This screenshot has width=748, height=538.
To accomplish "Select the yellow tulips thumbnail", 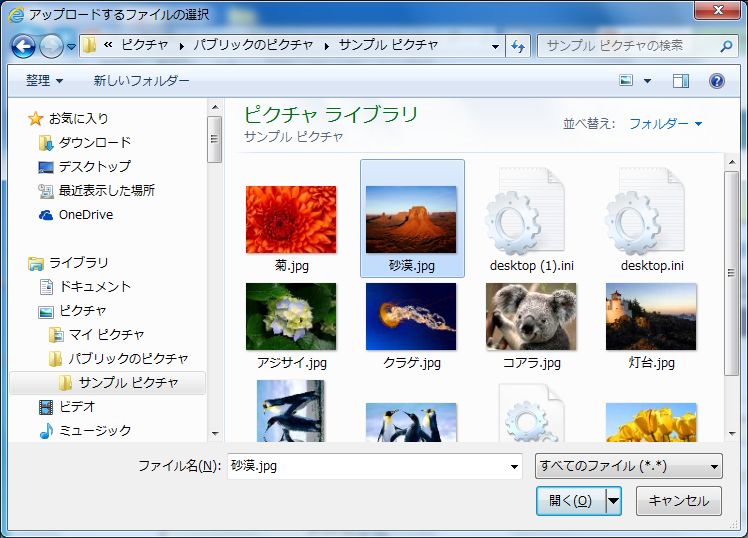I will tap(651, 423).
